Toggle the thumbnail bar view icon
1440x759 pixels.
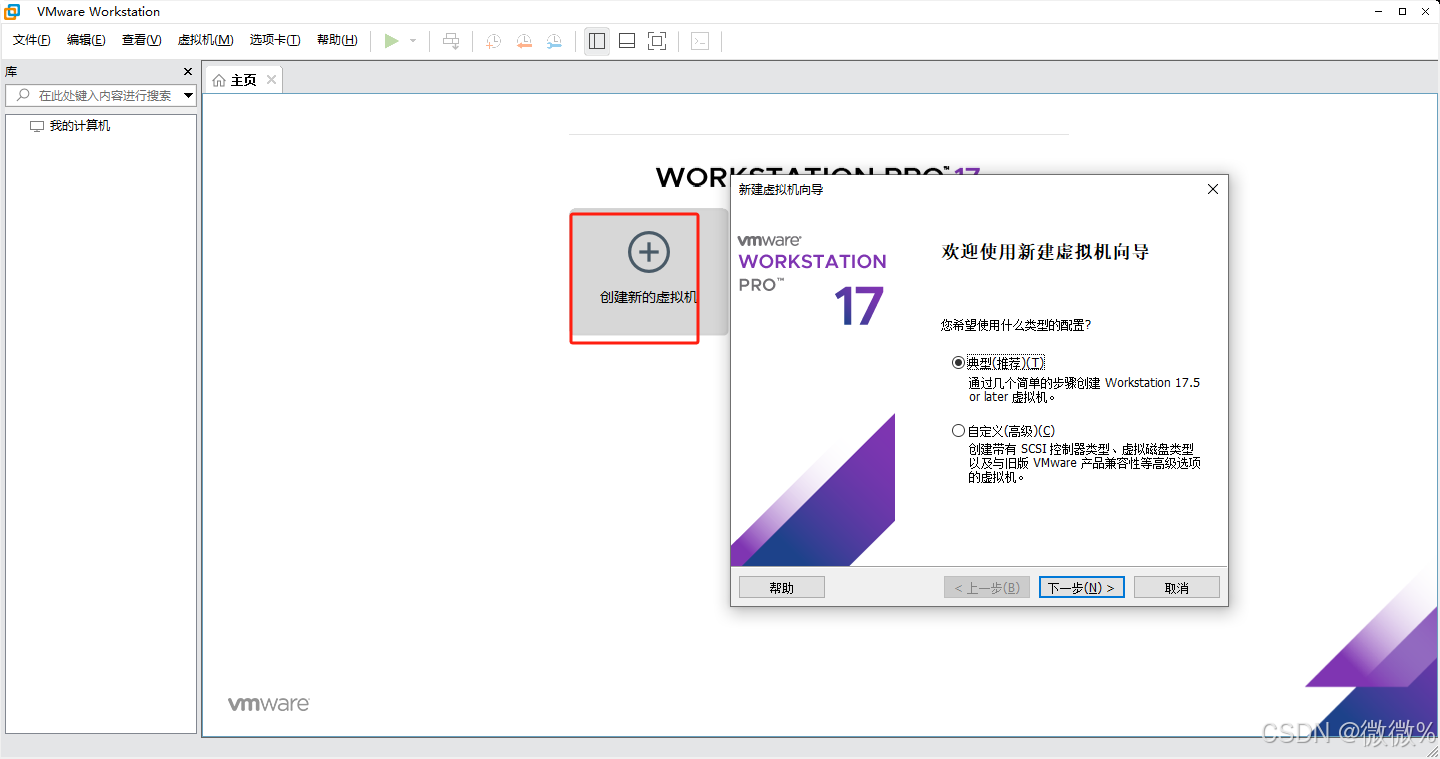[627, 41]
